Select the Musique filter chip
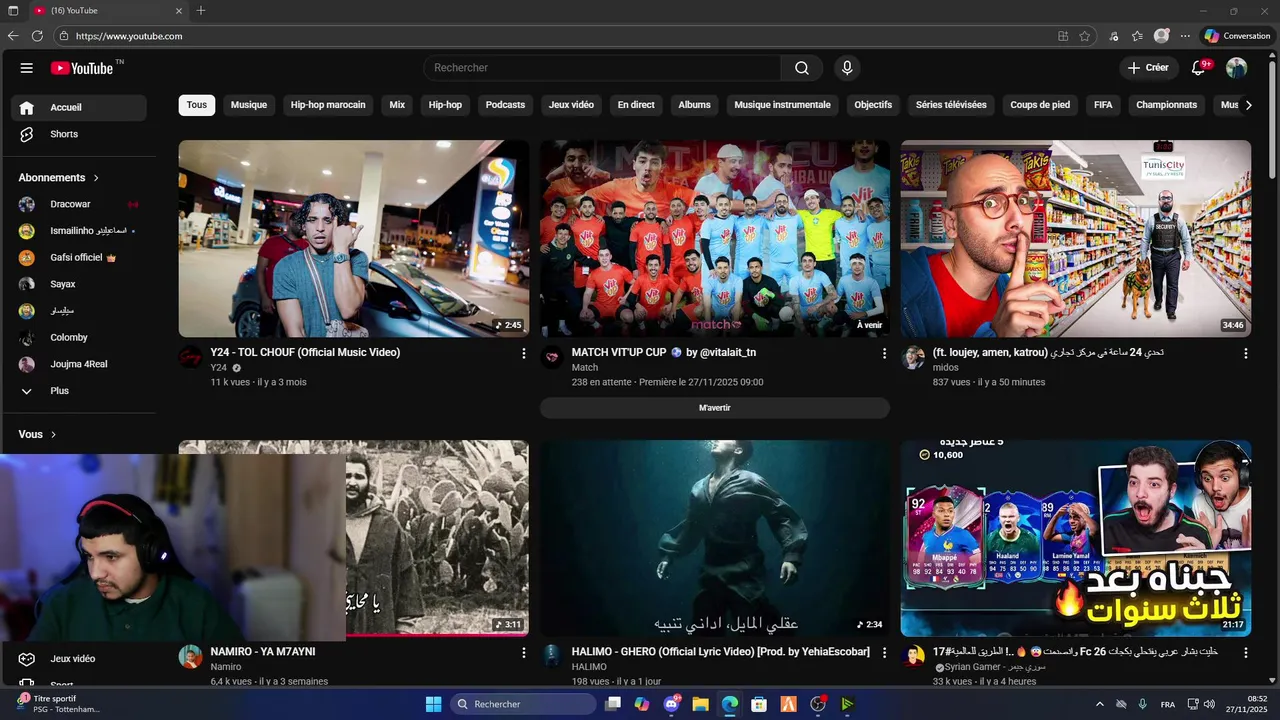The height and width of the screenshot is (720, 1280). click(x=249, y=105)
